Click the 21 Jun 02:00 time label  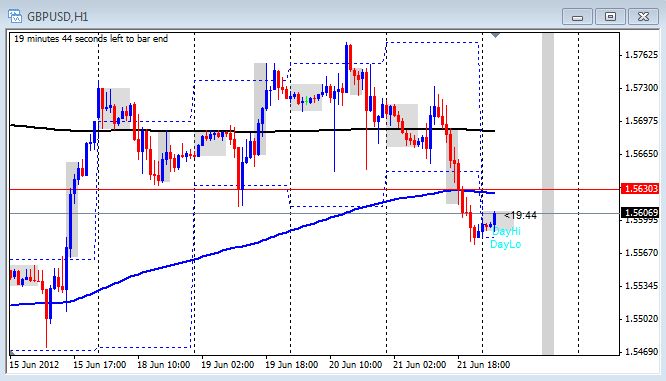click(x=420, y=365)
